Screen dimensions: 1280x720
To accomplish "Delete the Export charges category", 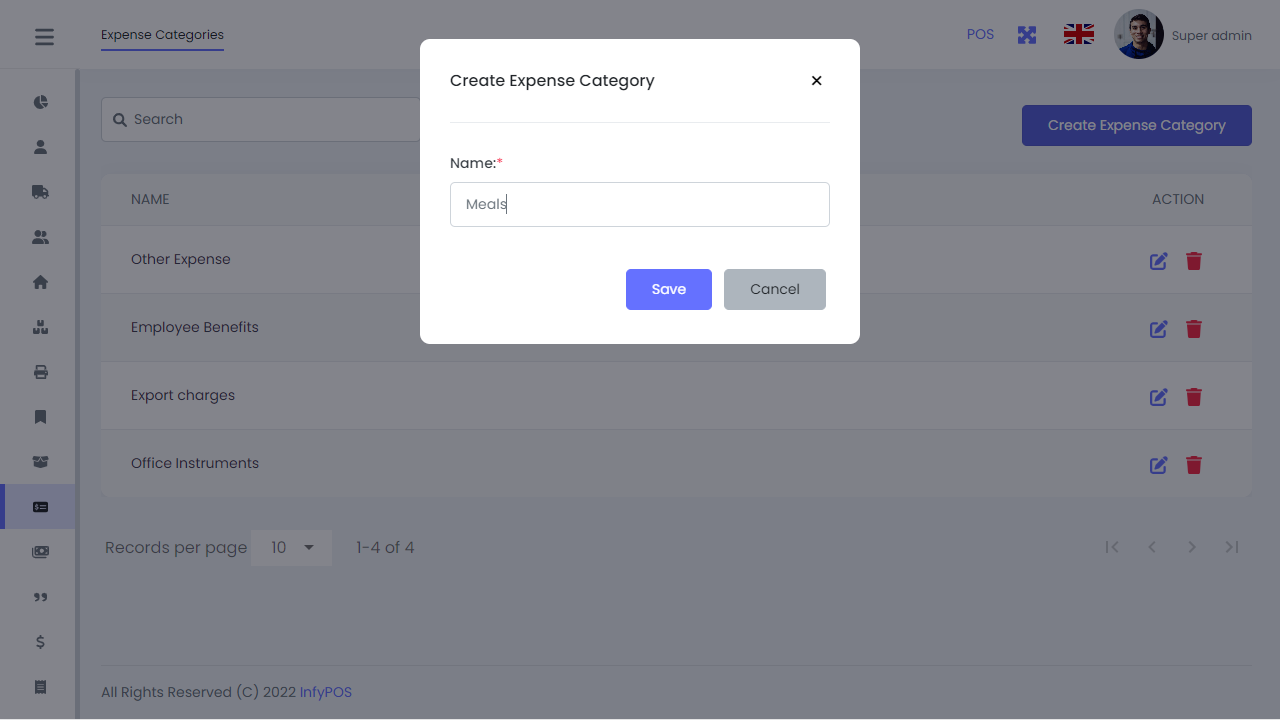I will click(1194, 397).
